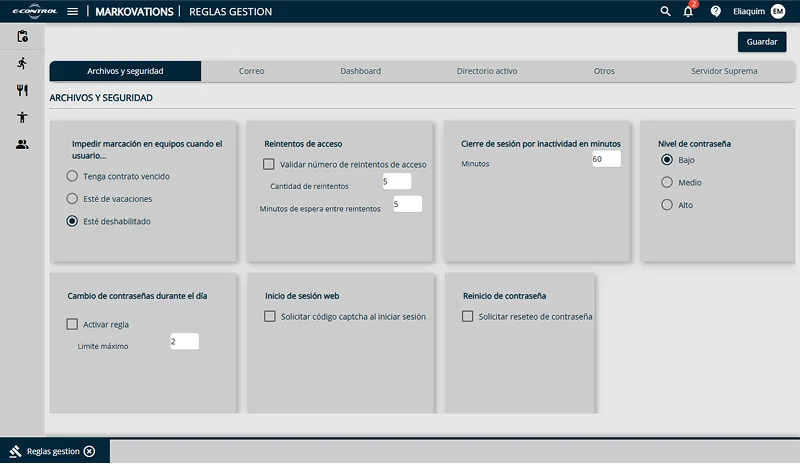Close the Reglas gestion bottom tab

pyautogui.click(x=90, y=451)
